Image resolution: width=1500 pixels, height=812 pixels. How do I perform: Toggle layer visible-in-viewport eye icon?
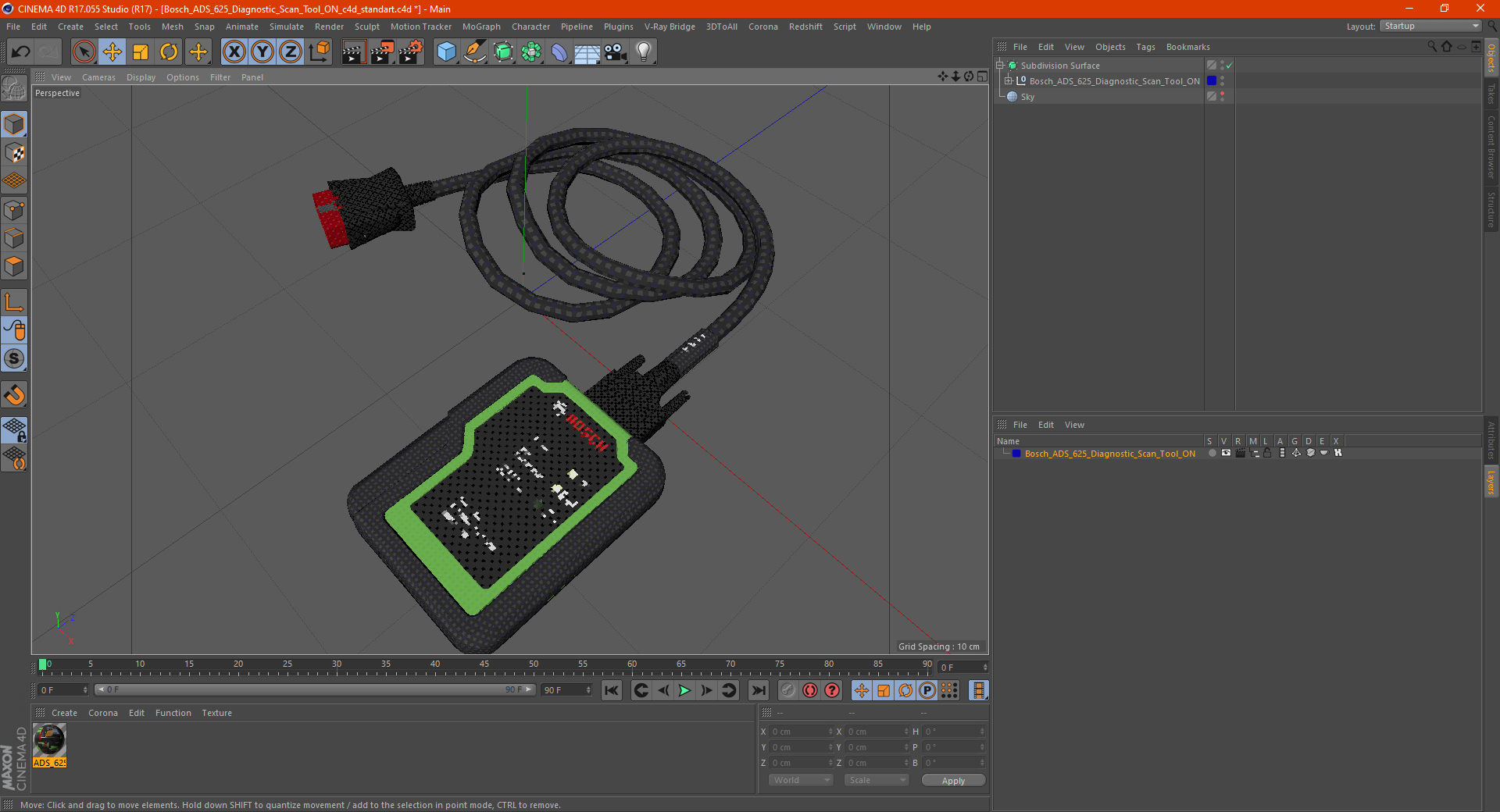click(1226, 454)
